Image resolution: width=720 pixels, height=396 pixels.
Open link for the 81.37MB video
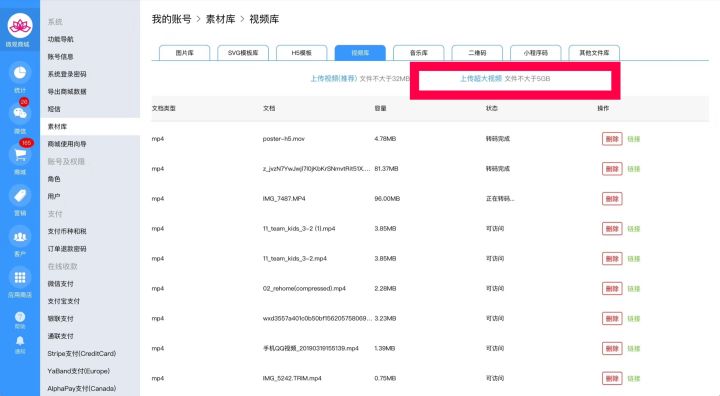[x=634, y=169]
